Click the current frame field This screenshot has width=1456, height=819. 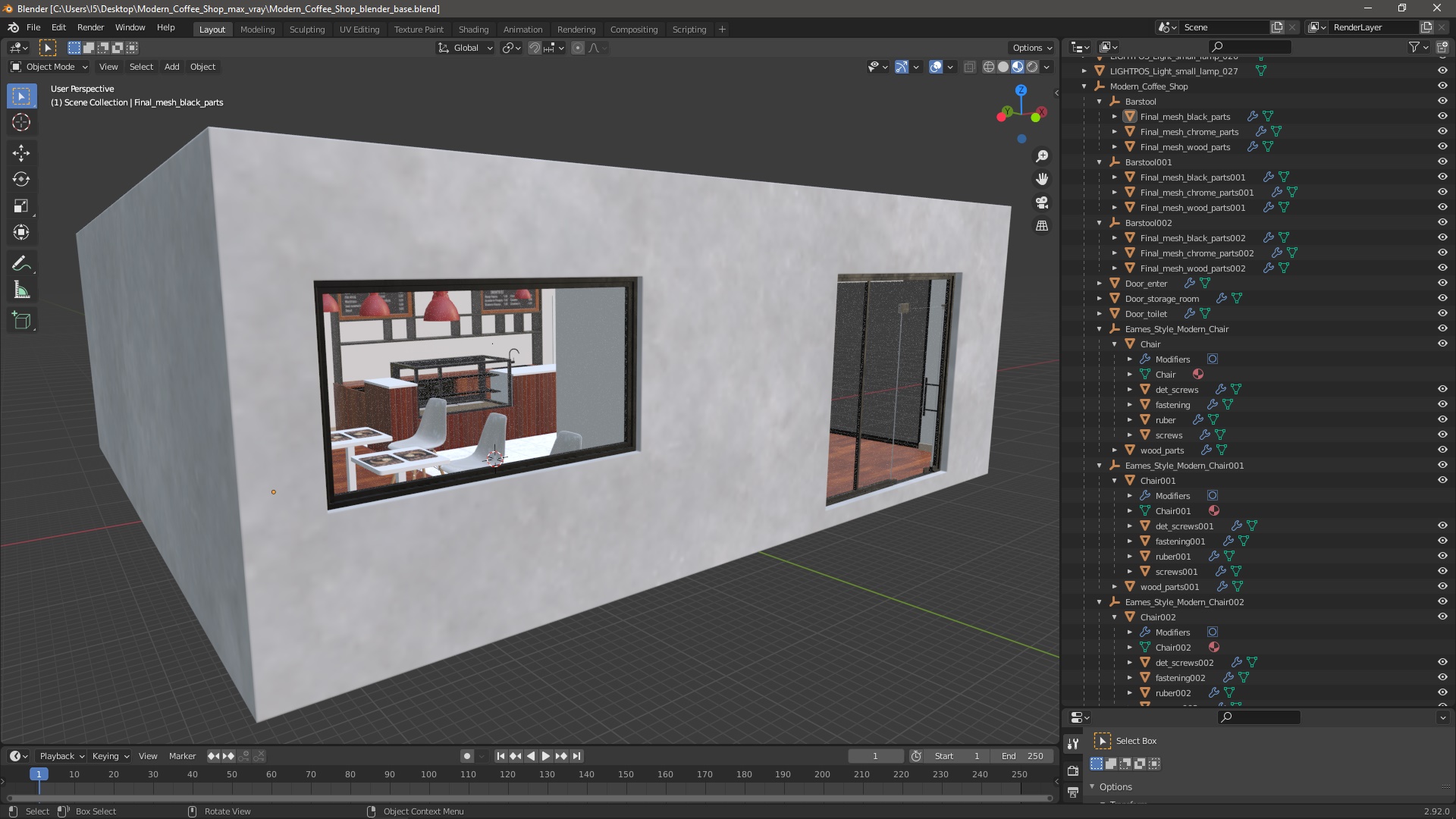(875, 756)
